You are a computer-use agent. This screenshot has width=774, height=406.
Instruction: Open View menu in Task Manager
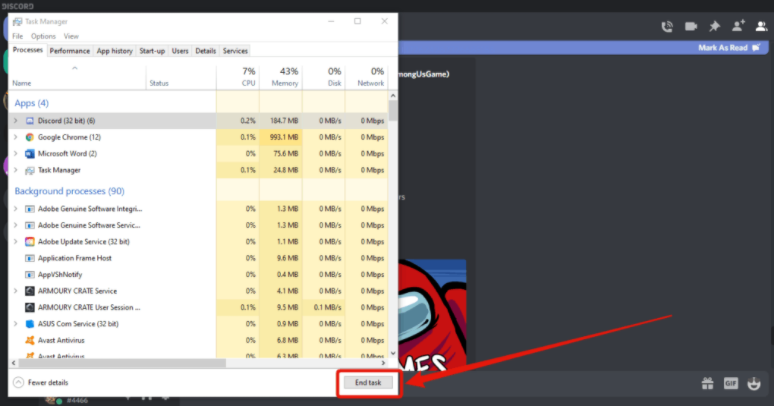[71, 36]
